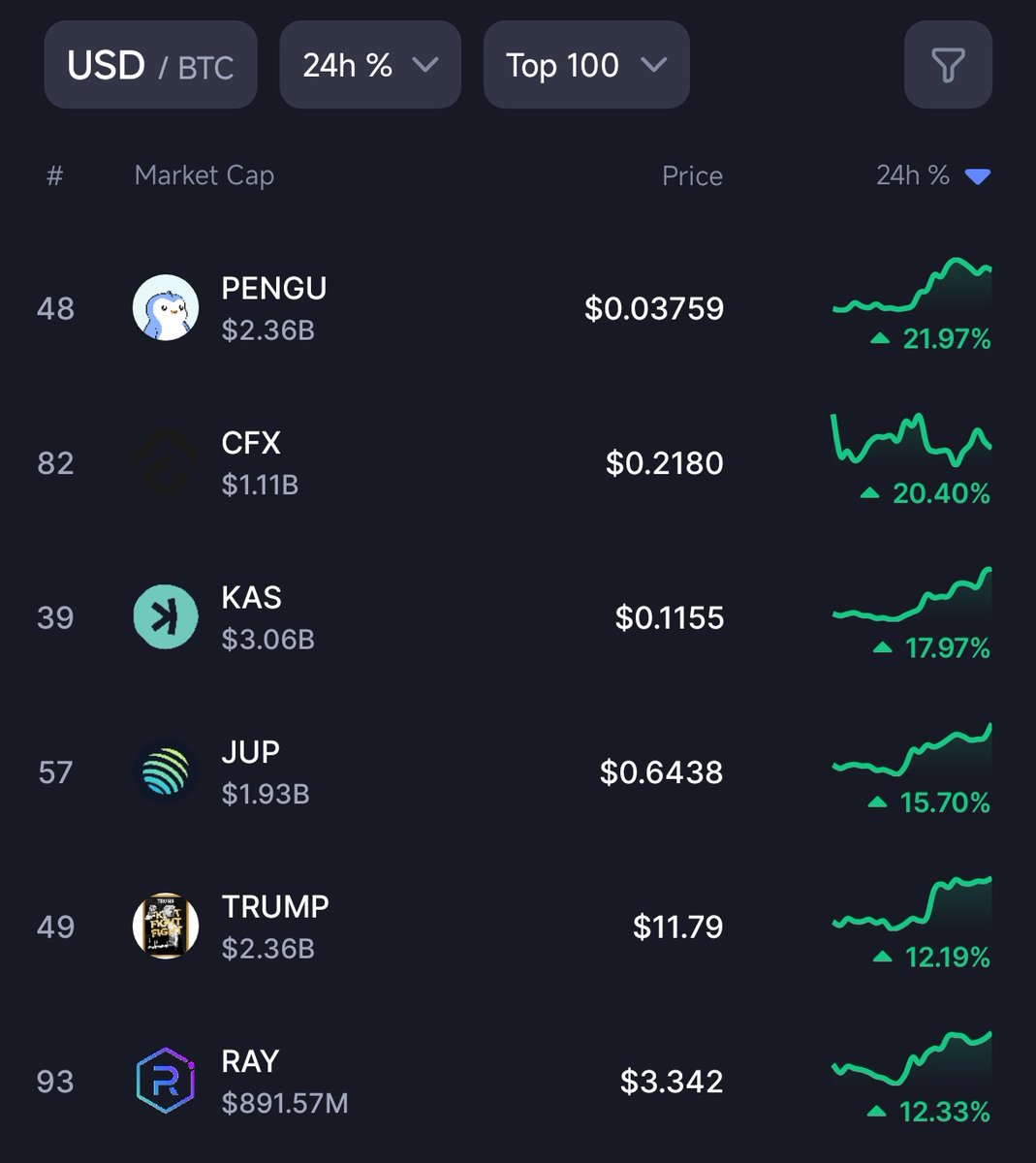Open the Top 100 dropdown
Viewport: 1036px width, 1163px height.
pyautogui.click(x=585, y=66)
